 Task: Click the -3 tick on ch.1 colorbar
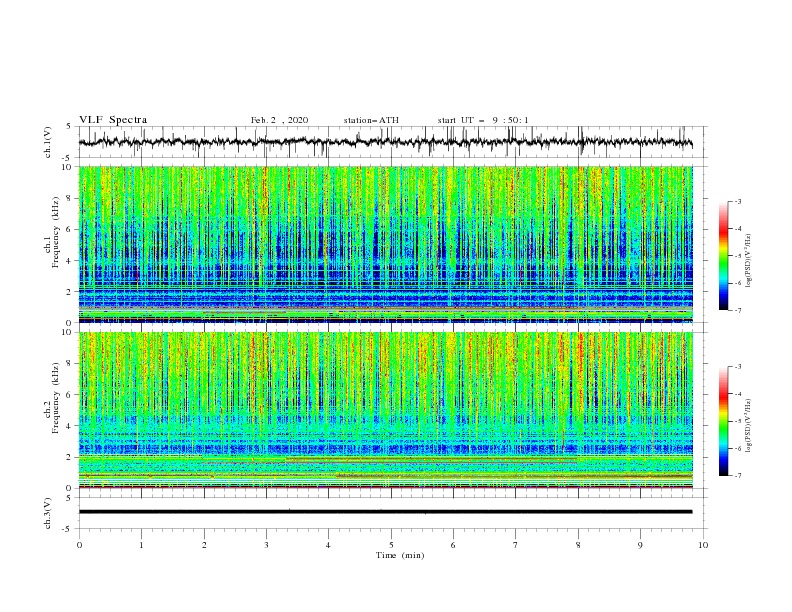[x=738, y=201]
